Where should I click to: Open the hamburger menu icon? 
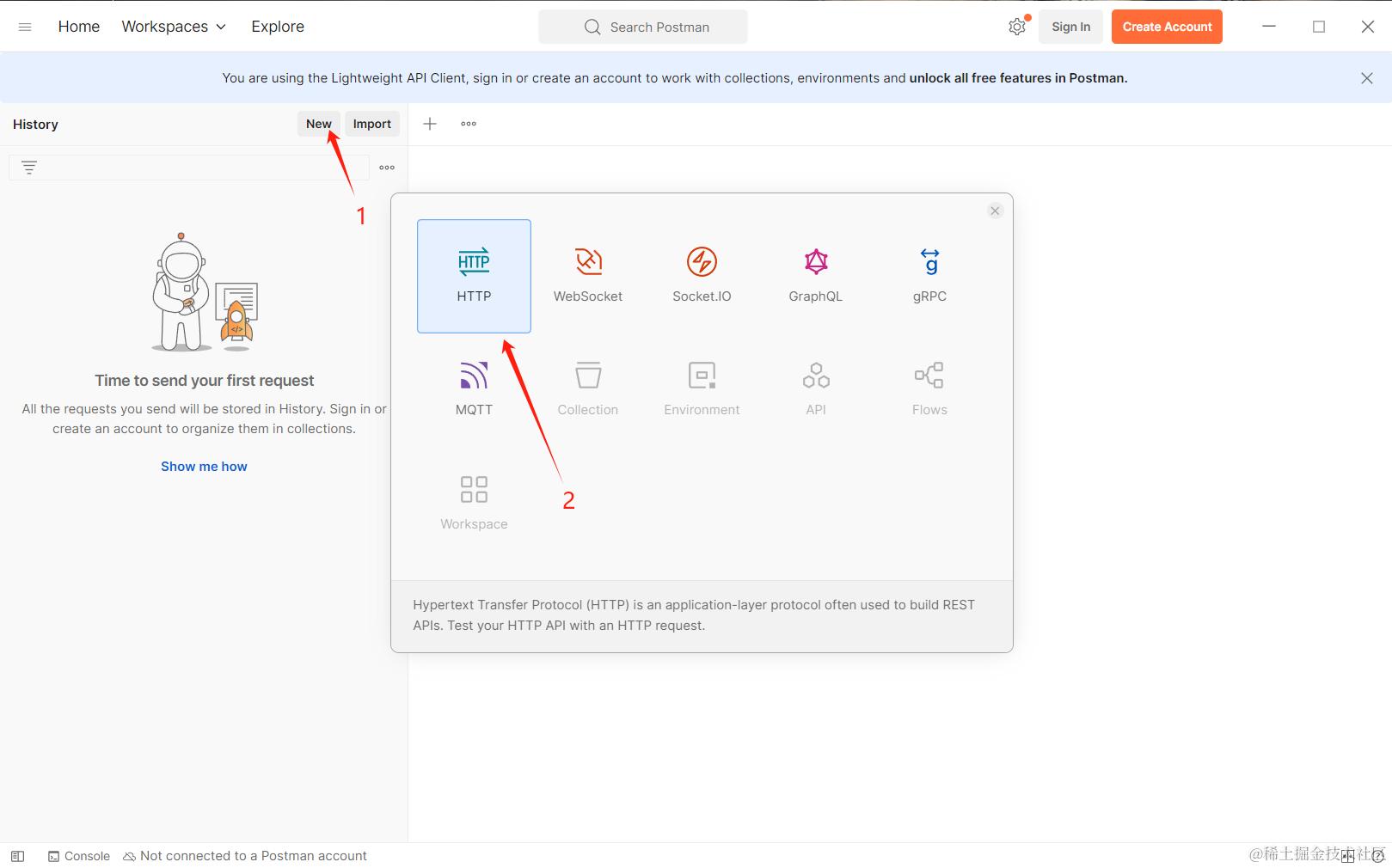(x=25, y=27)
